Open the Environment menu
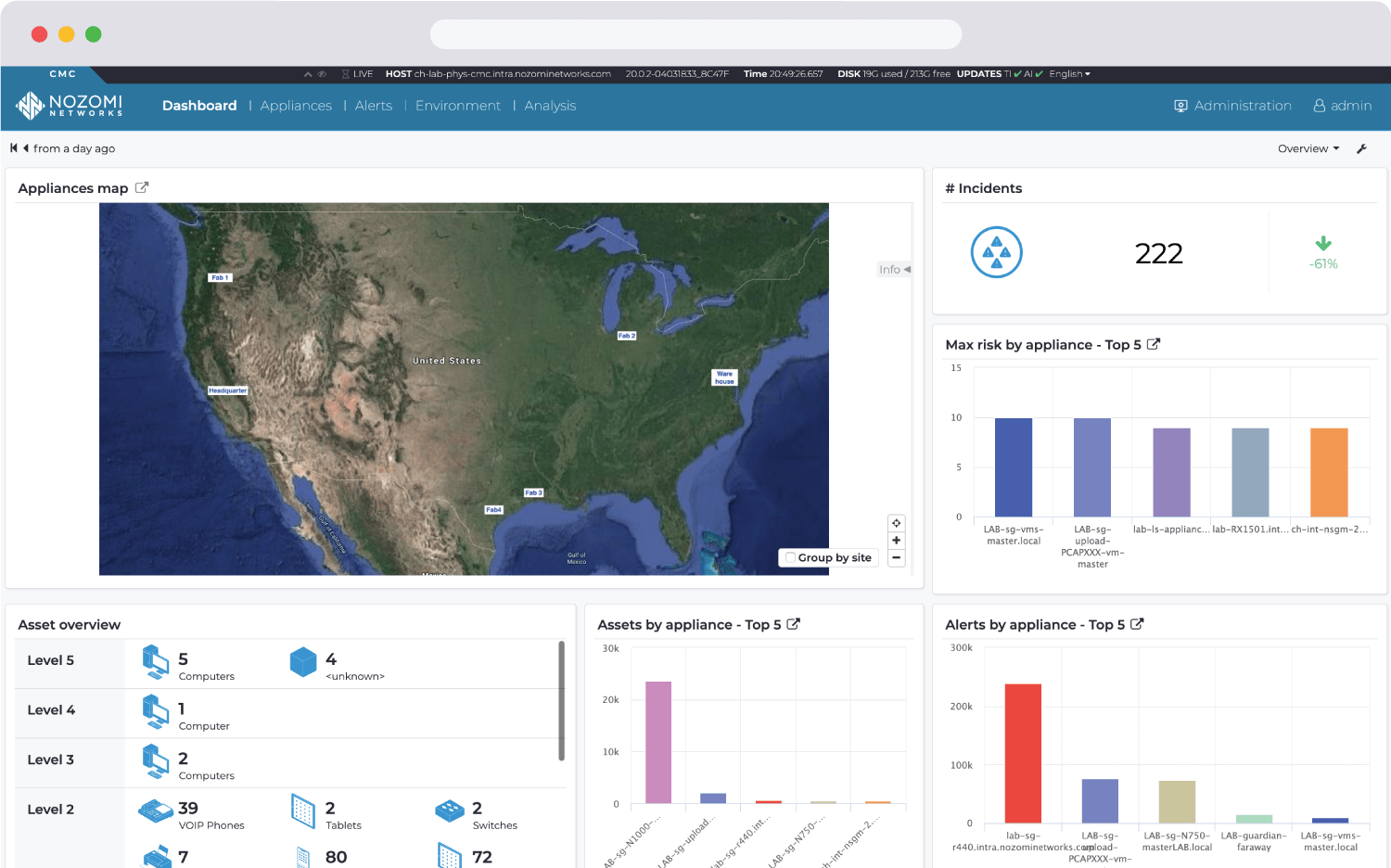This screenshot has width=1391, height=868. [x=457, y=106]
